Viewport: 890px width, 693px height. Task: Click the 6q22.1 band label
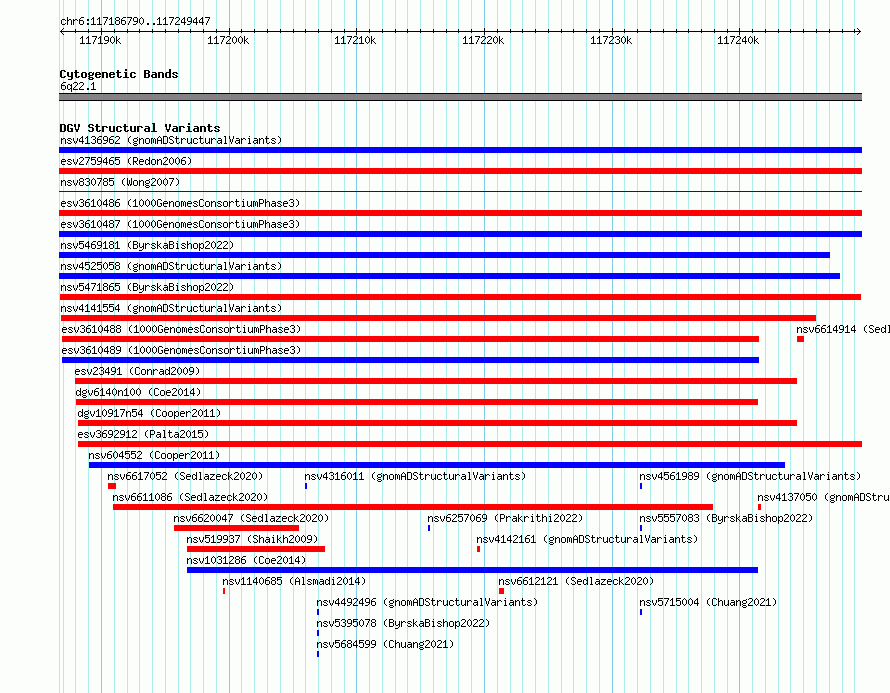pos(78,86)
